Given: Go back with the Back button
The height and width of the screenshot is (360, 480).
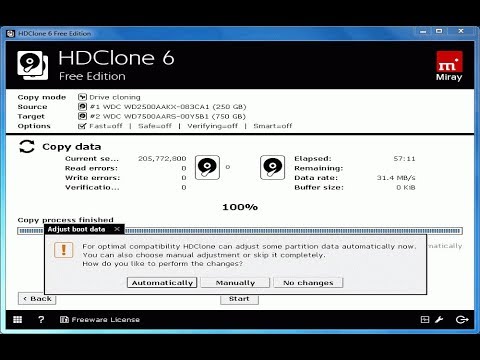Looking at the screenshot, I should [x=37, y=299].
